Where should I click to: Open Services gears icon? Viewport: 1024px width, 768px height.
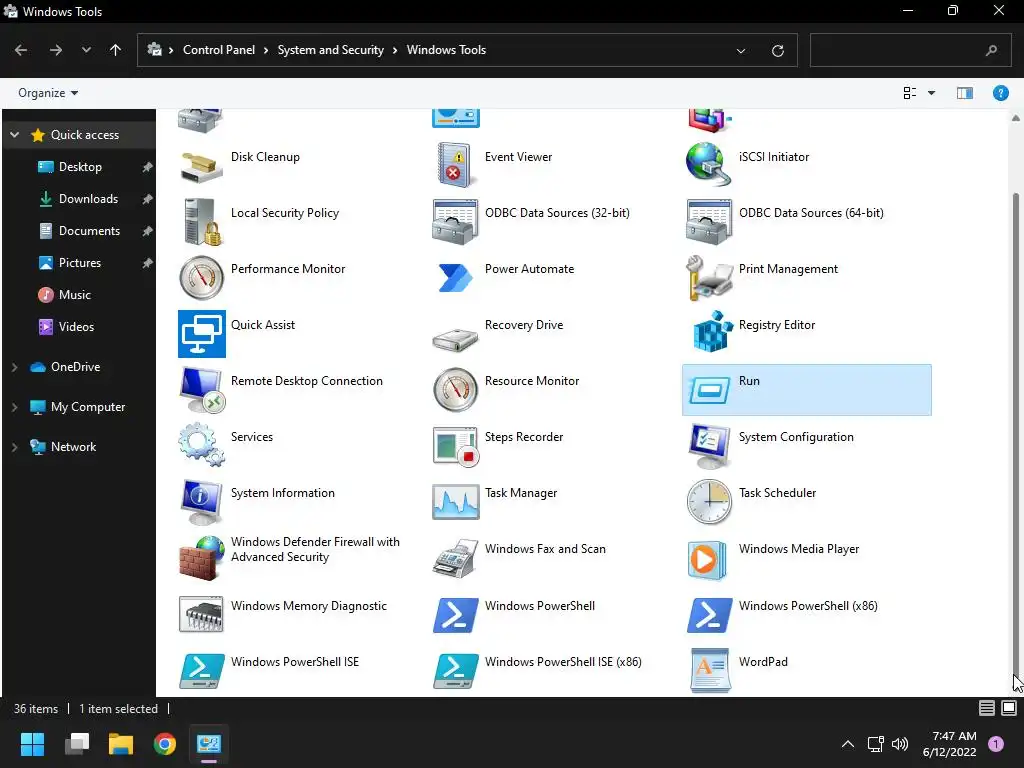point(201,445)
